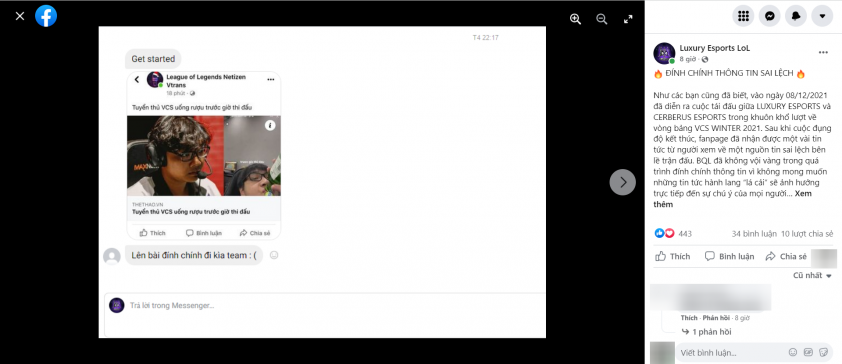Viewport: 842px width, 364px height.
Task: Open post options three-dot menu
Action: coord(823,53)
